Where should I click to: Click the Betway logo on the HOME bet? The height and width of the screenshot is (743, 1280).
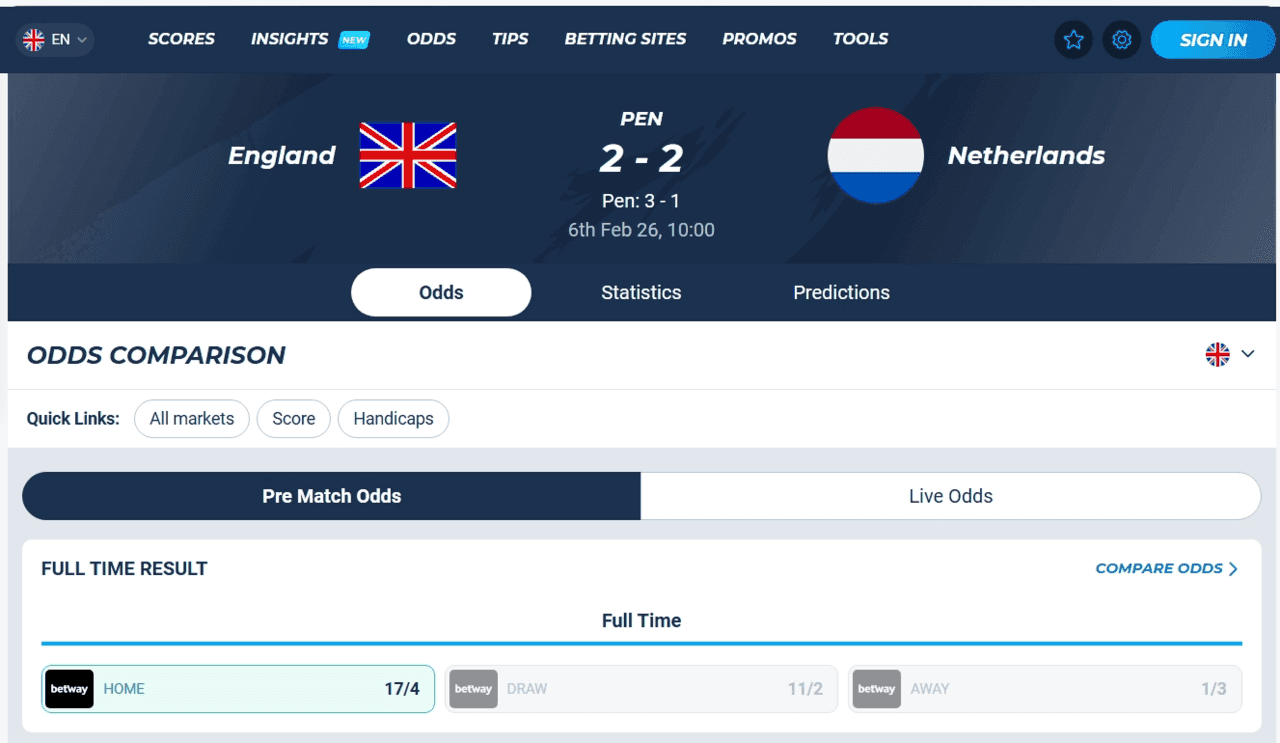point(68,689)
